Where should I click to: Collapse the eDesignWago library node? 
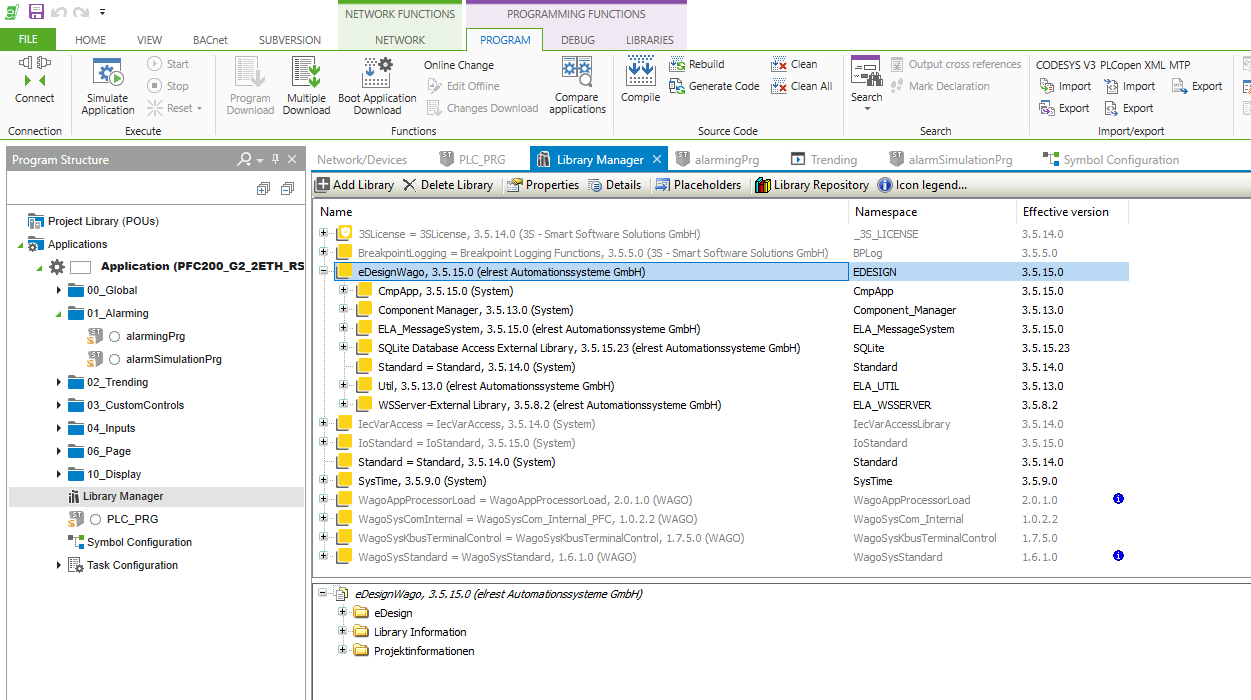[x=324, y=271]
